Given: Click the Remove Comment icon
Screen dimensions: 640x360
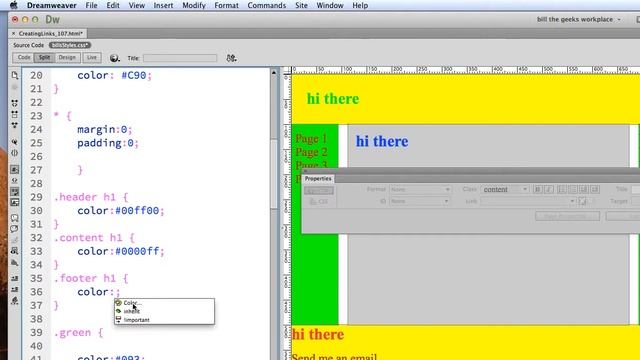Looking at the screenshot, I should [x=15, y=229].
